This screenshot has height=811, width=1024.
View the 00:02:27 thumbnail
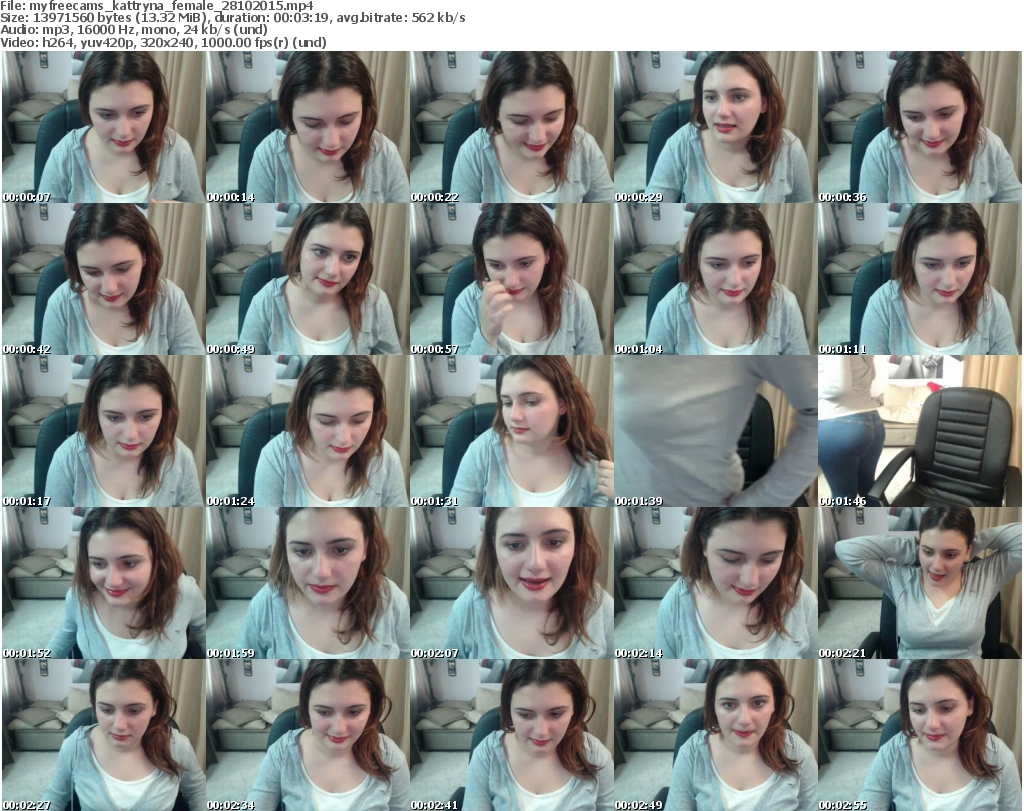(x=103, y=735)
